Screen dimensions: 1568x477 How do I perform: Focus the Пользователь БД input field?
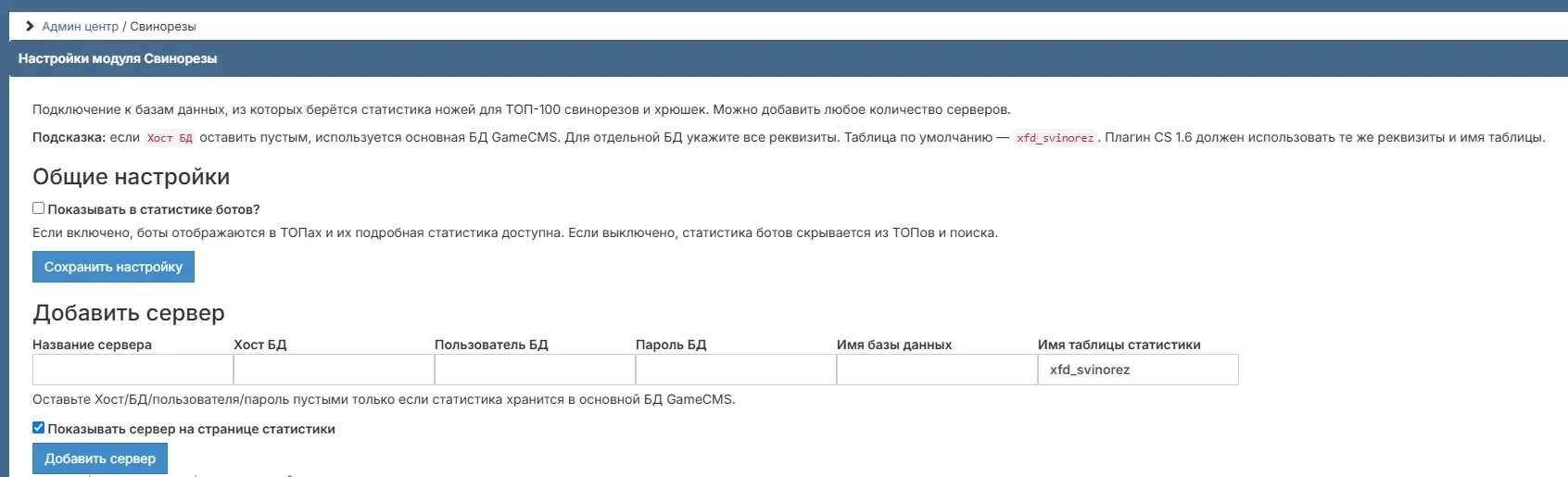pos(535,370)
